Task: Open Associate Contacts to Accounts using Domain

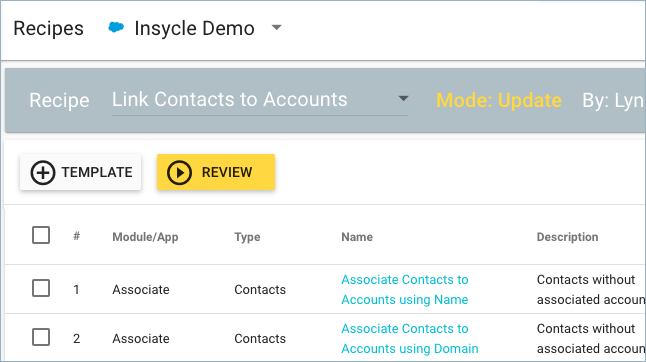Action: coord(410,339)
